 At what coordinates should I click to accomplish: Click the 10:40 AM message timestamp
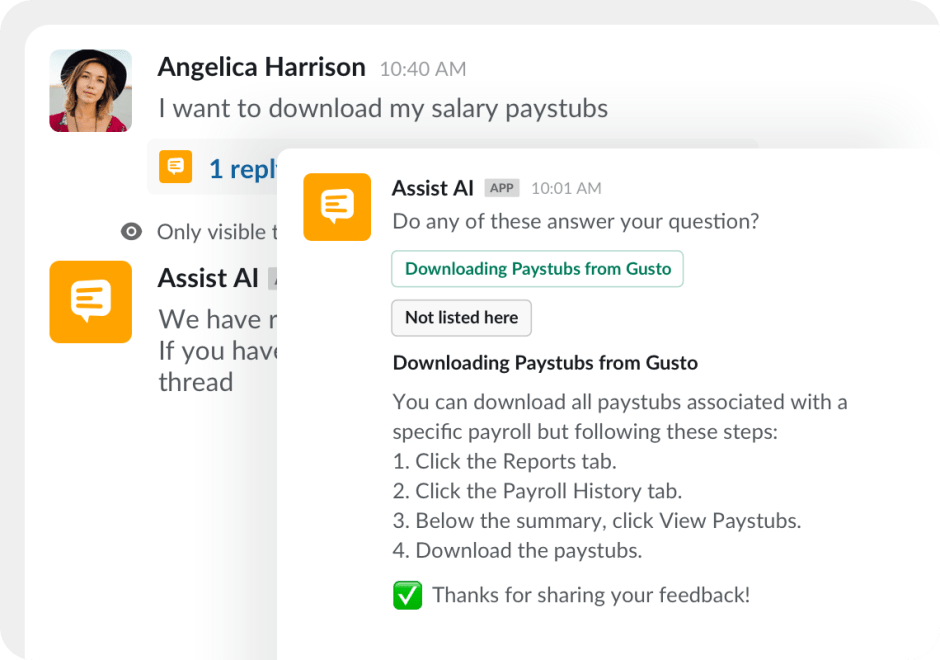click(422, 69)
